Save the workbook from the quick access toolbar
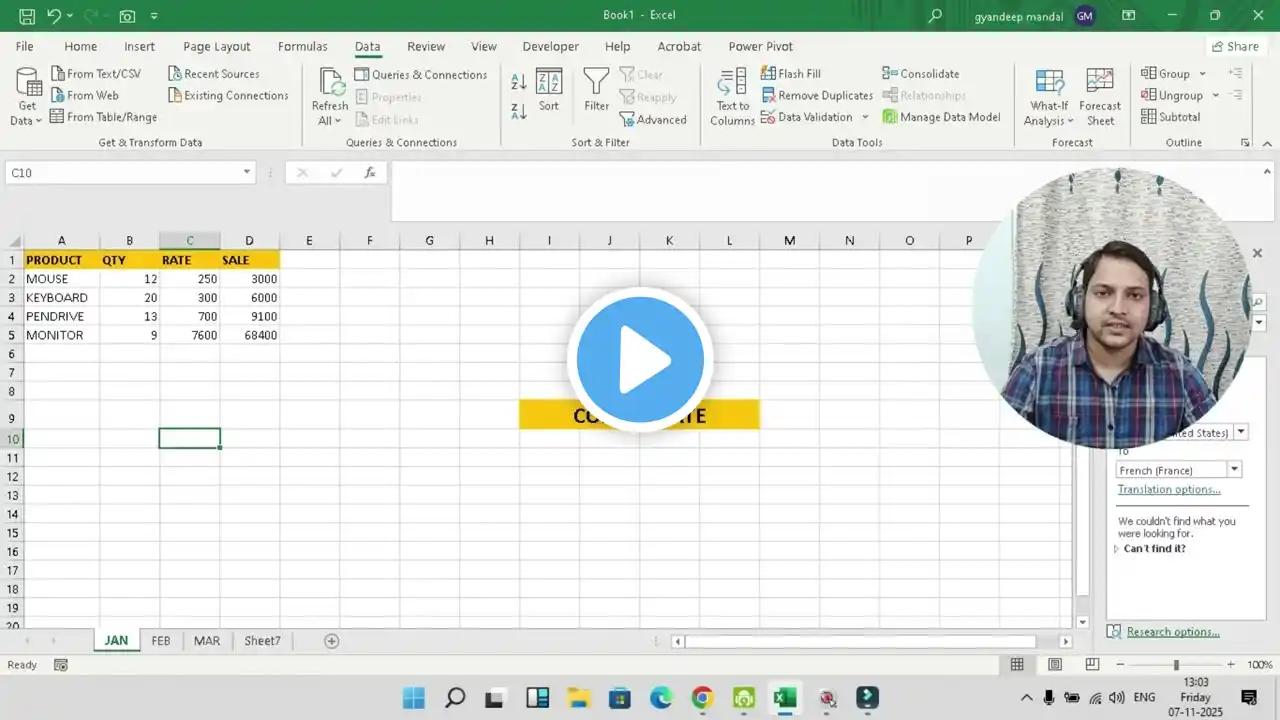The height and width of the screenshot is (720, 1280). tap(27, 16)
